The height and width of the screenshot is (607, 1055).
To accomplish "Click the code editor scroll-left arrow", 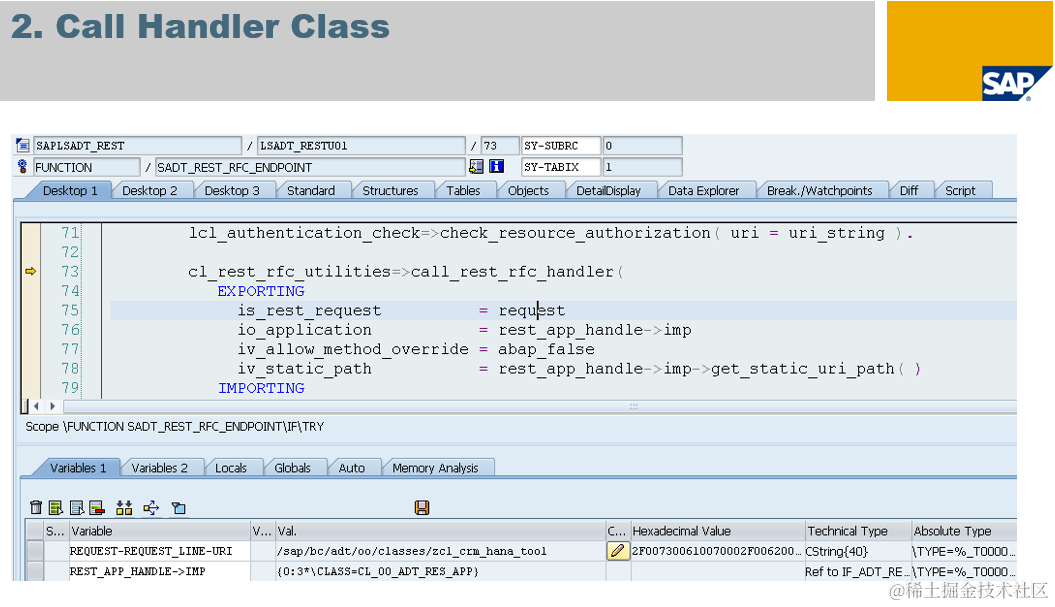I will coord(36,406).
